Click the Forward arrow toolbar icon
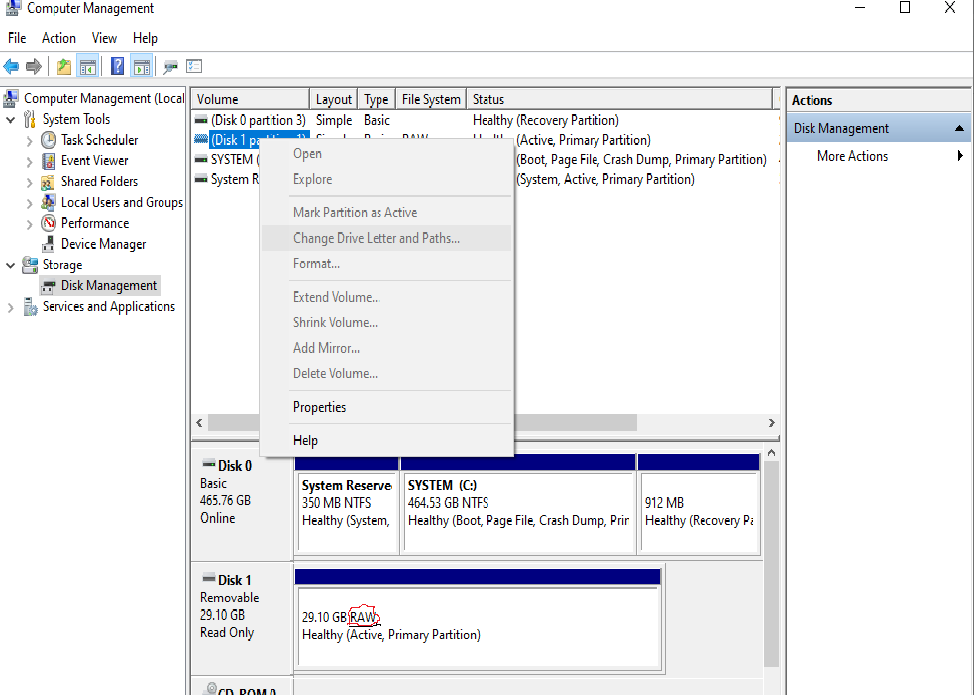The height and width of the screenshot is (695, 974). 34,66
